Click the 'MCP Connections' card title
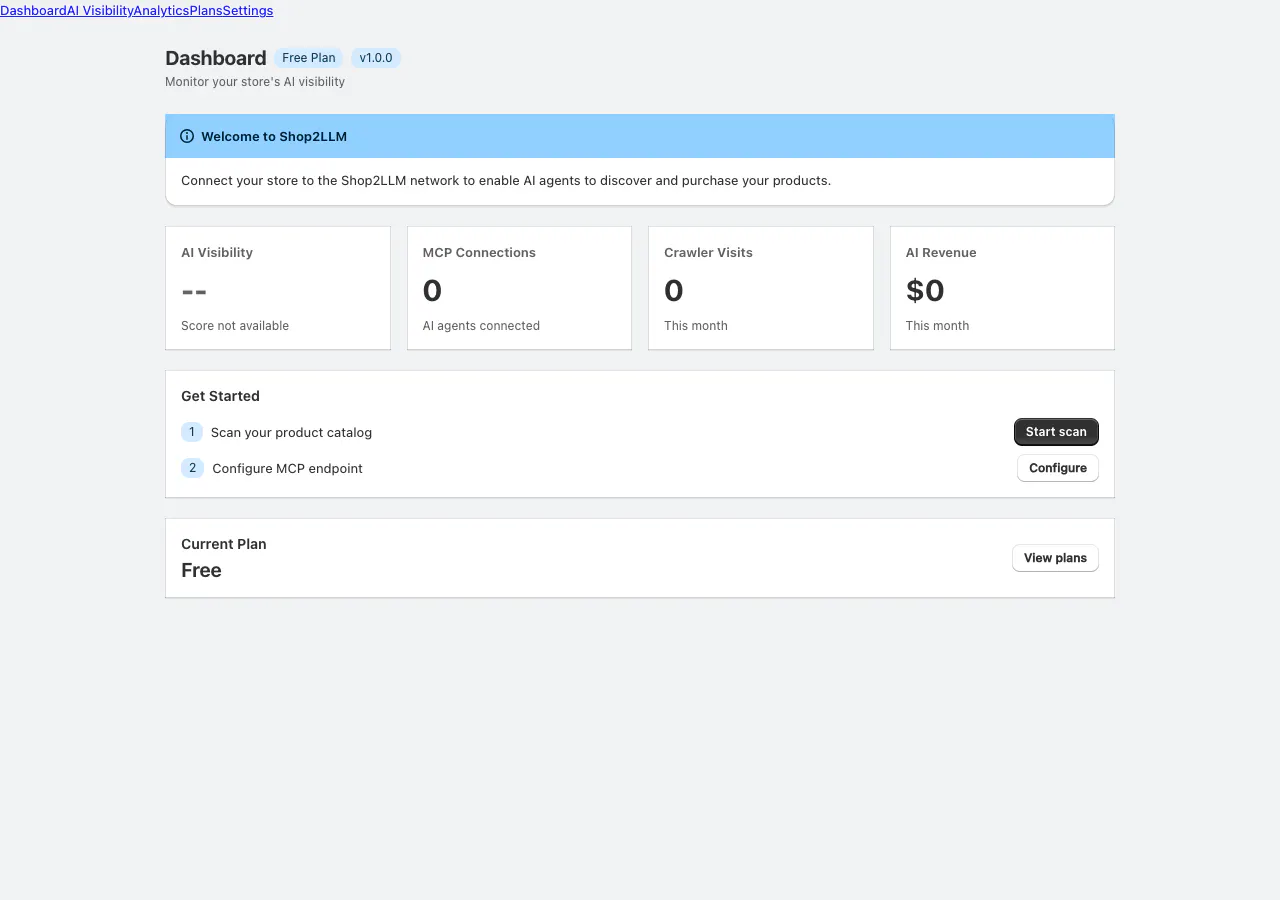The height and width of the screenshot is (900, 1280). (479, 252)
